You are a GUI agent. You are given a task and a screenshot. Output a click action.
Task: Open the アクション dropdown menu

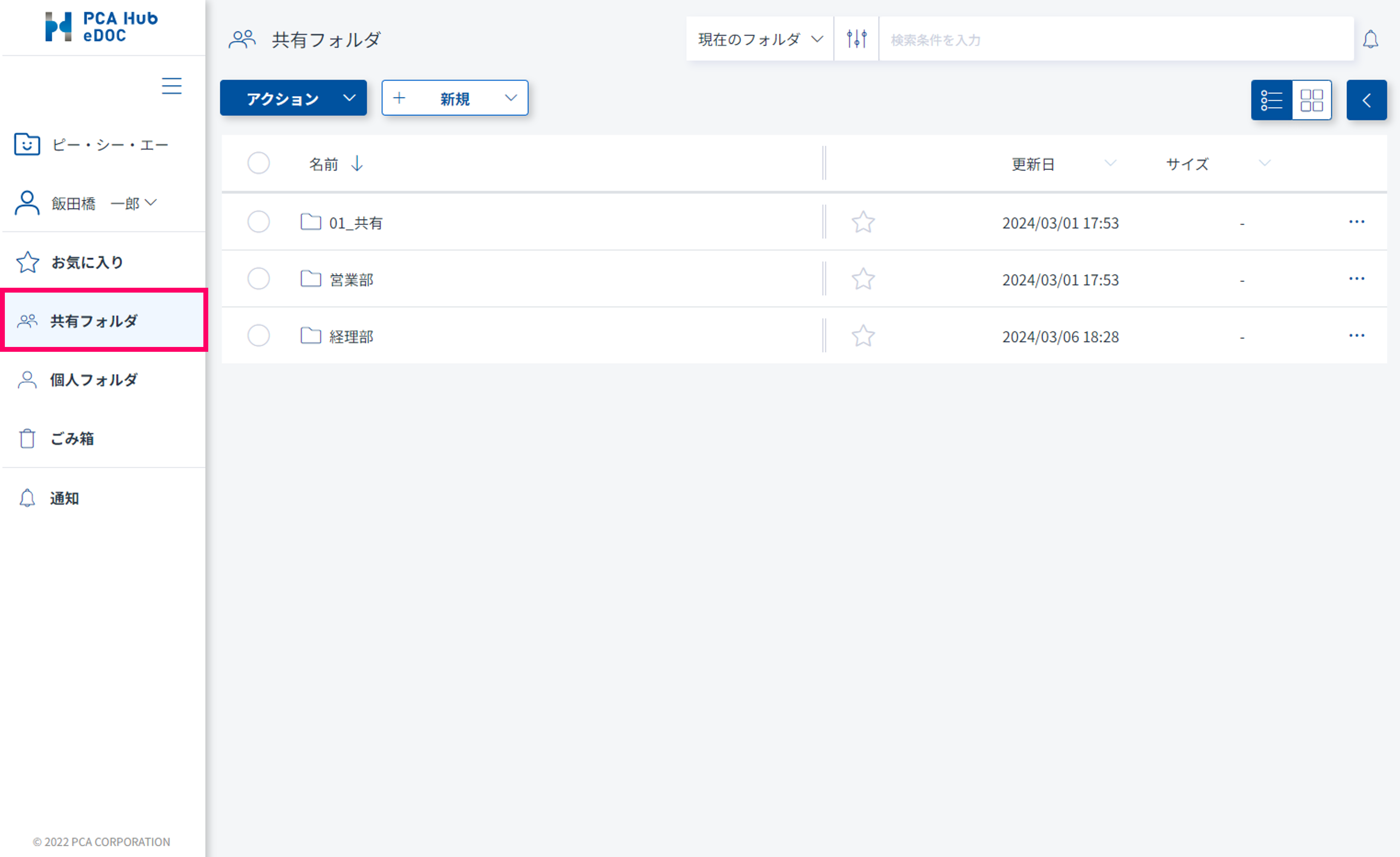[x=293, y=98]
